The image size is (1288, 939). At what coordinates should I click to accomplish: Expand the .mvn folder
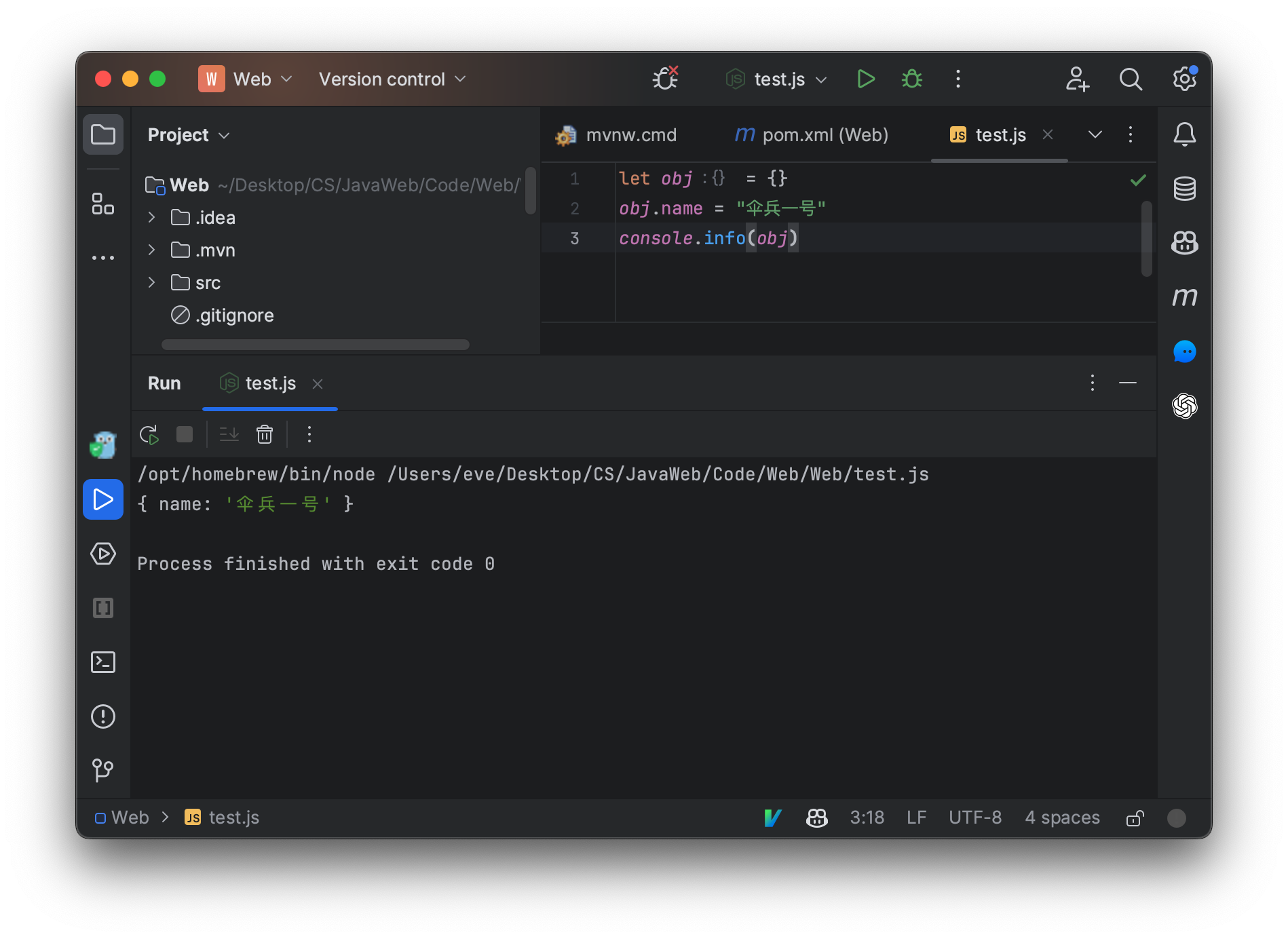tap(151, 250)
